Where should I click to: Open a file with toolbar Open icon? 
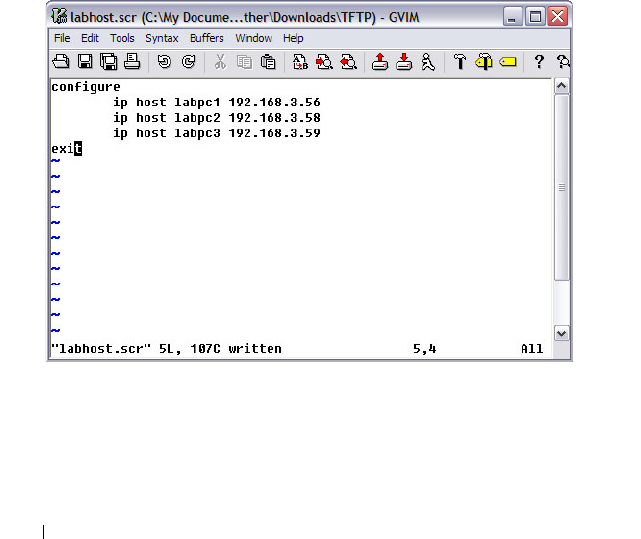61,62
